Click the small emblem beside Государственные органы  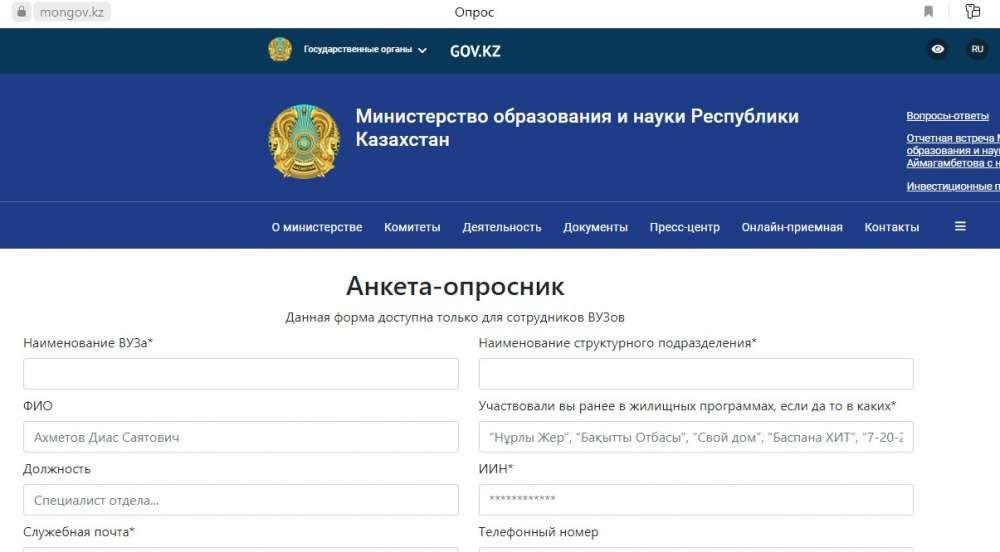click(280, 50)
